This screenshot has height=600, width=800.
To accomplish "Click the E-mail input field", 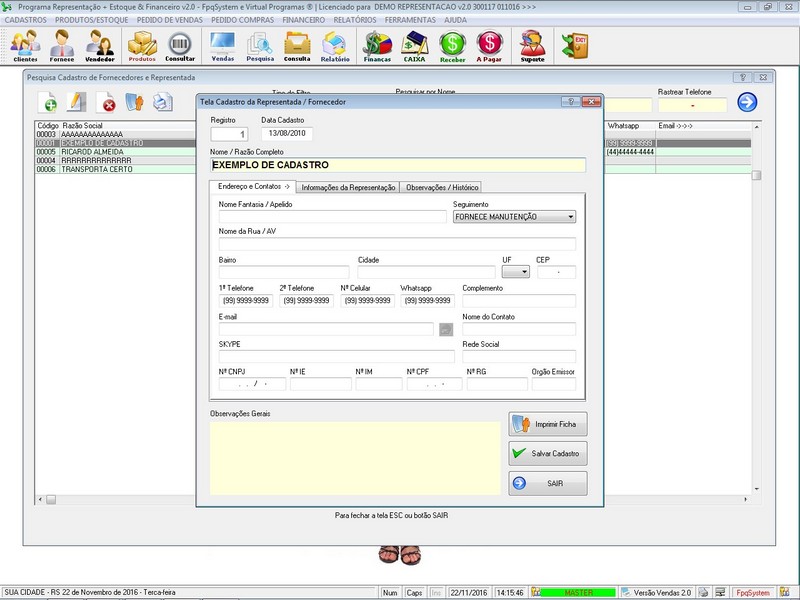I will [x=326, y=329].
